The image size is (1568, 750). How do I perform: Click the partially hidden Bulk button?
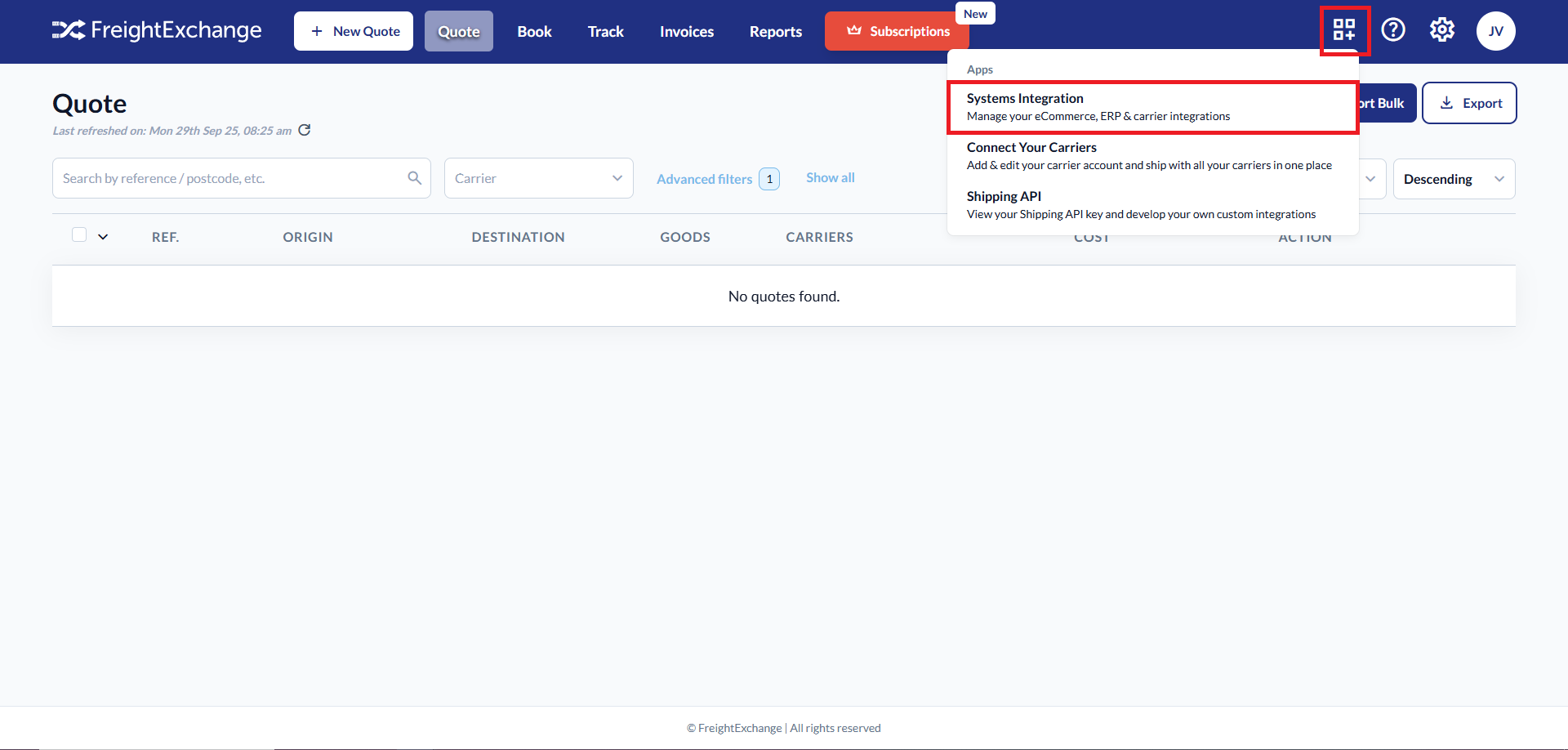[1388, 103]
